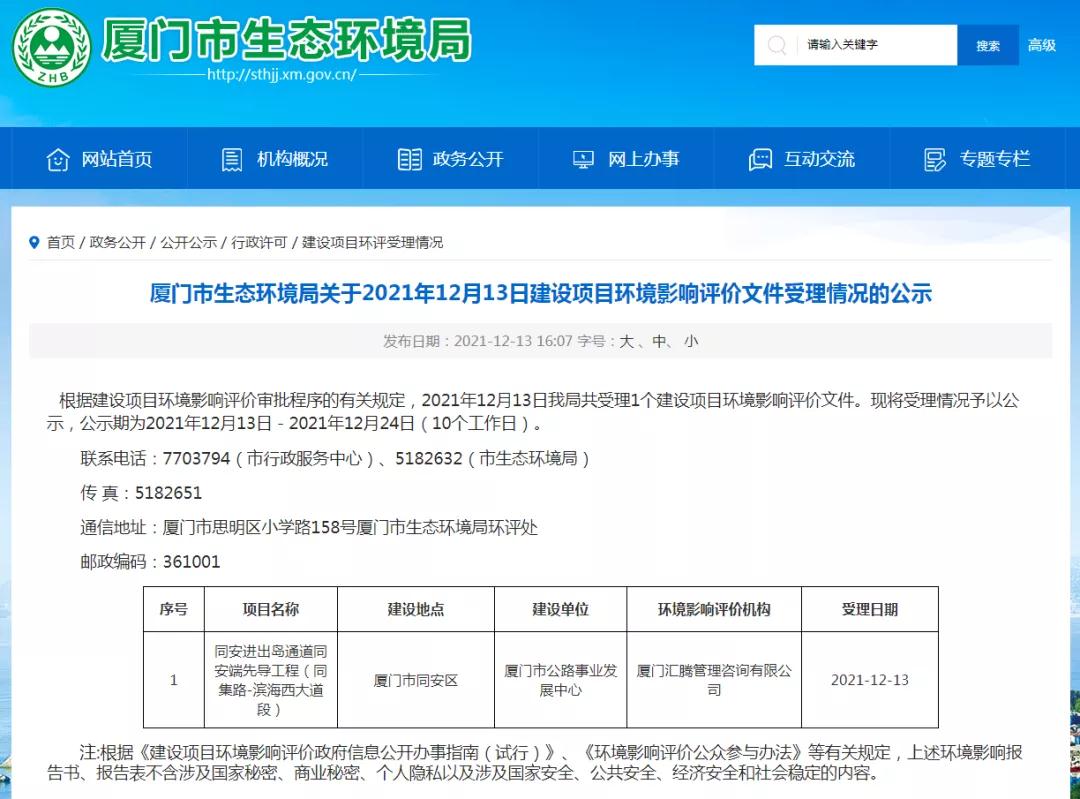
Task: Click the location pin breadcrumb icon
Action: [x=36, y=242]
